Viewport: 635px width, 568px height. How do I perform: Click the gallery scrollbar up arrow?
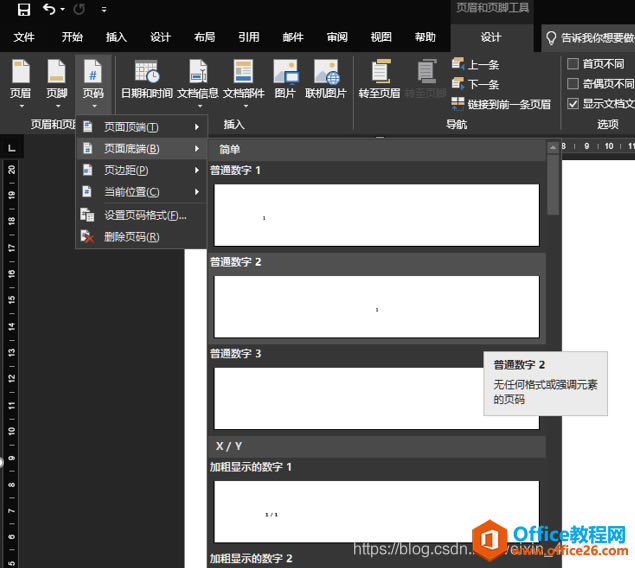click(553, 147)
